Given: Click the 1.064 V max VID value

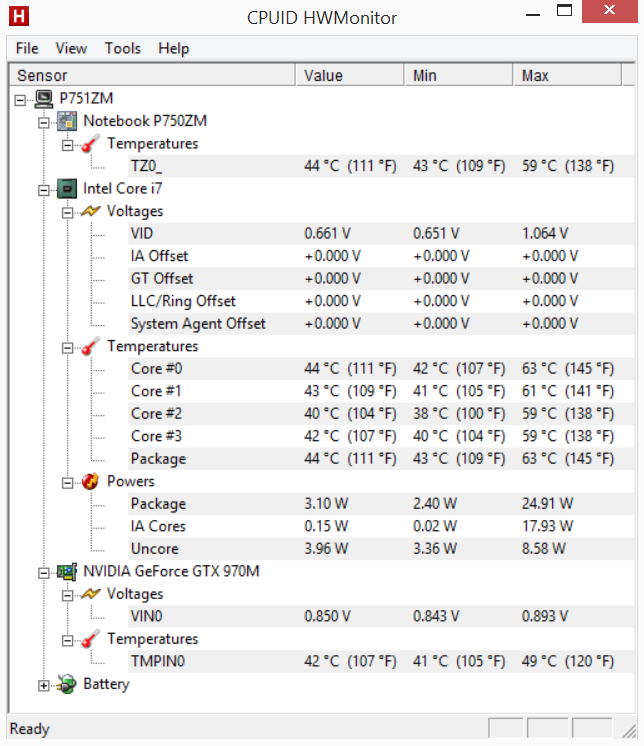Looking at the screenshot, I should pos(545,234).
